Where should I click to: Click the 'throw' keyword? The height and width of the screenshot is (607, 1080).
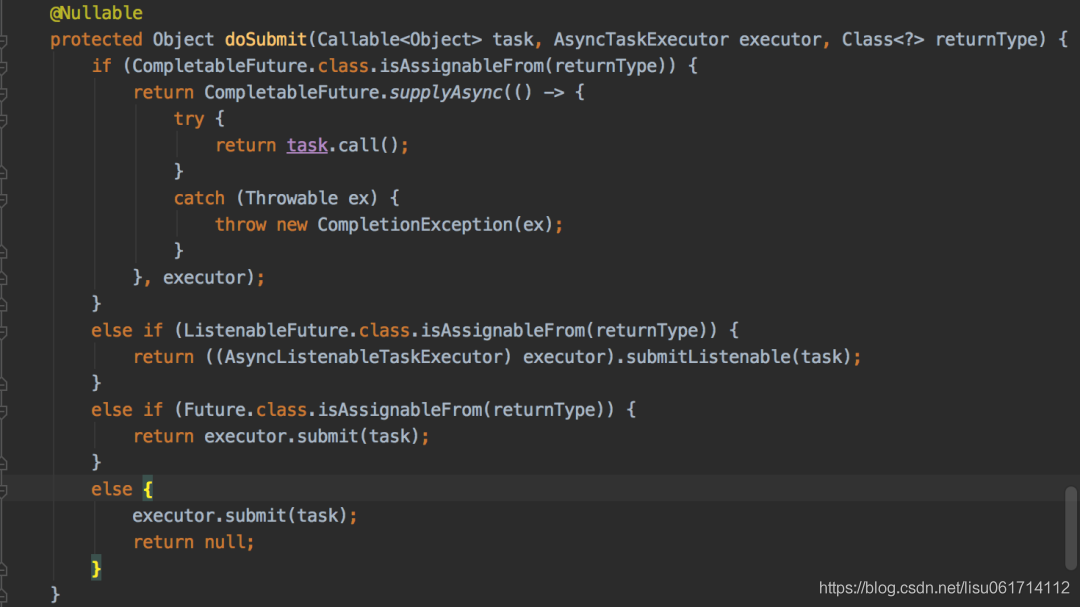pos(240,225)
